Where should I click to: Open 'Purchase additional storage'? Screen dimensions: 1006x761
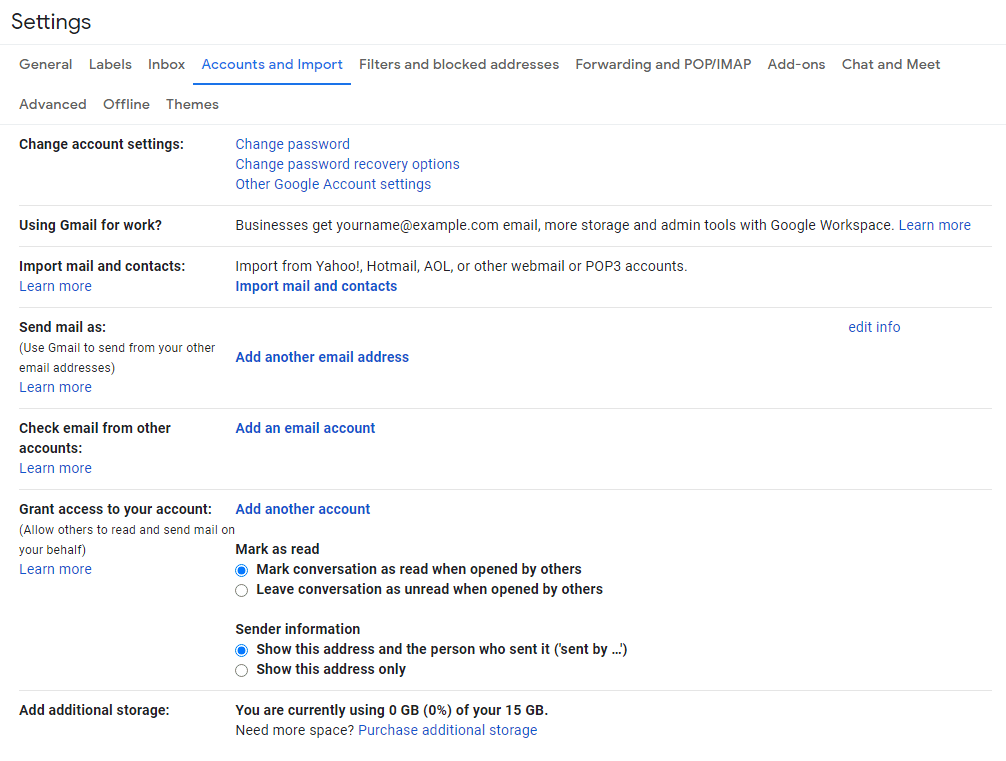pos(447,730)
